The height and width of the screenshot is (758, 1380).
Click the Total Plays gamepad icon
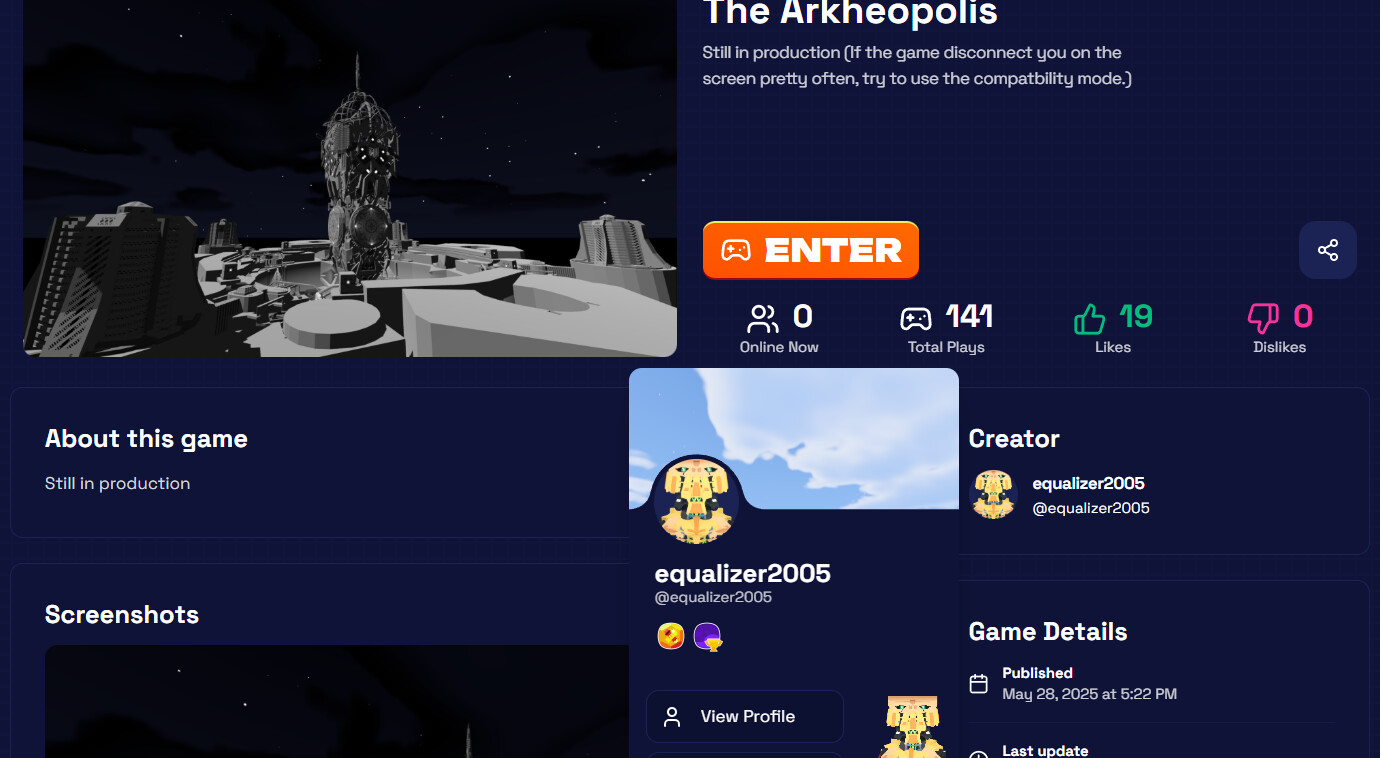(916, 319)
